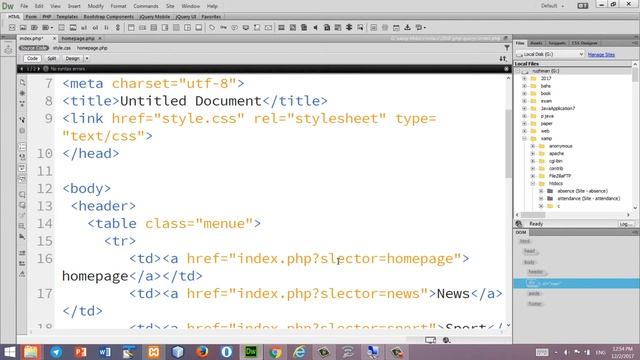Open the Snippets panel tab
Image resolution: width=640 pixels, height=360 pixels.
tap(557, 43)
